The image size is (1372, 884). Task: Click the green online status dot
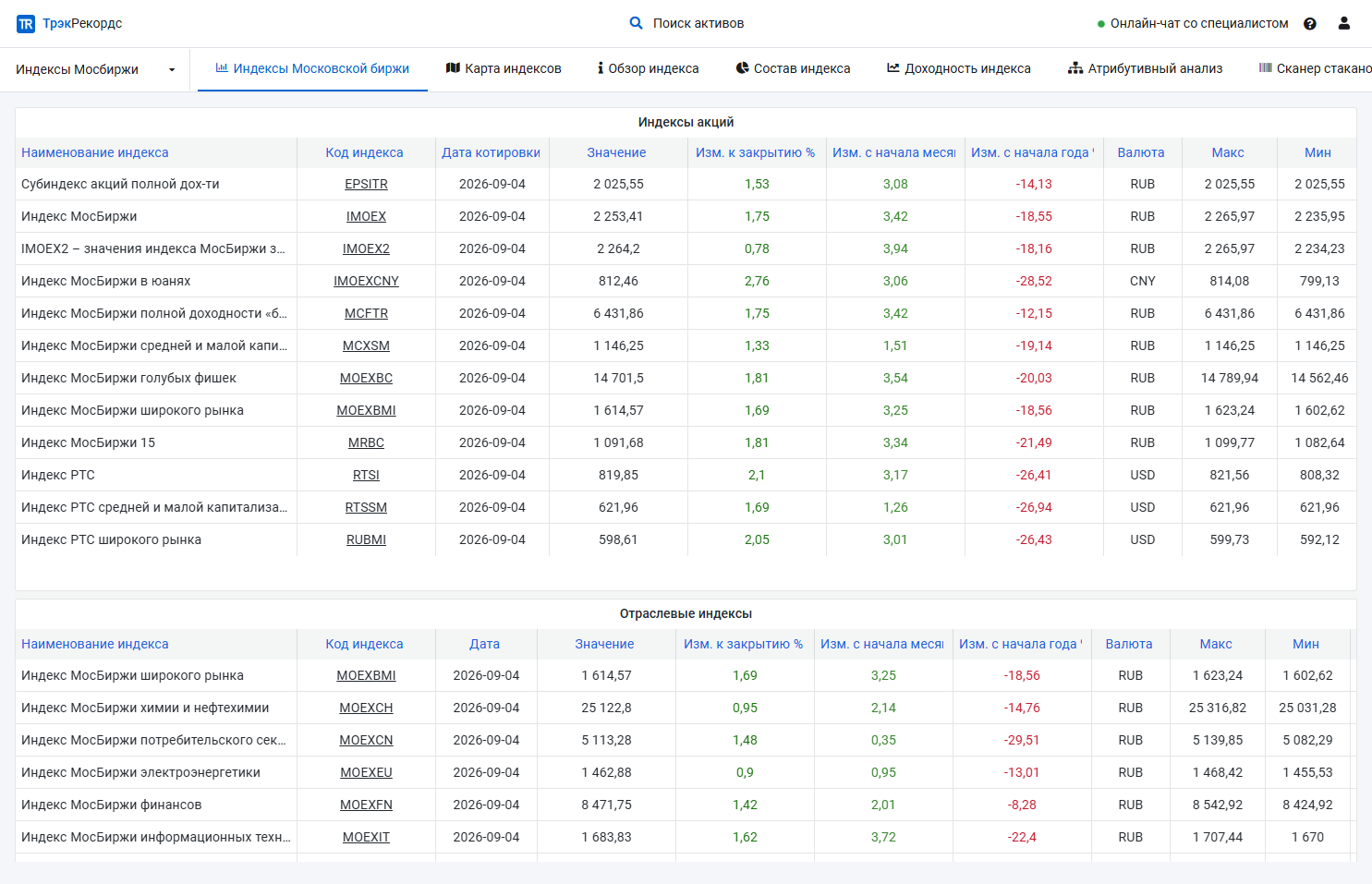click(1101, 24)
